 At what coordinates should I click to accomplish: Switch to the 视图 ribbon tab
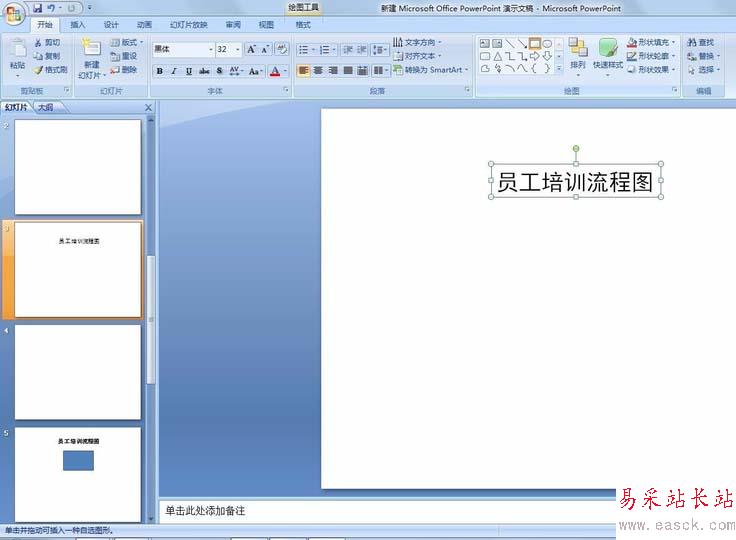pos(266,25)
